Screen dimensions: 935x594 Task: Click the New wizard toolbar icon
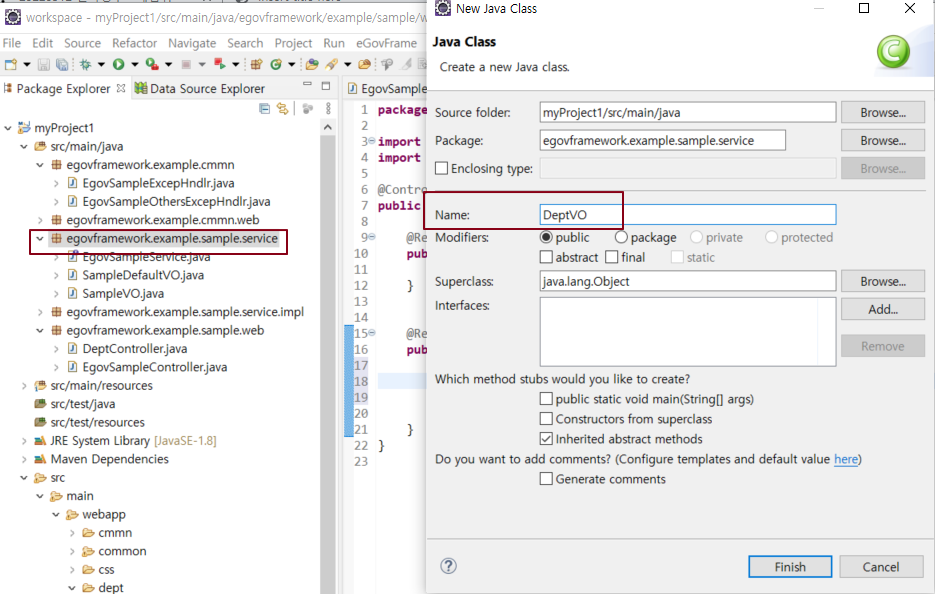pos(11,64)
